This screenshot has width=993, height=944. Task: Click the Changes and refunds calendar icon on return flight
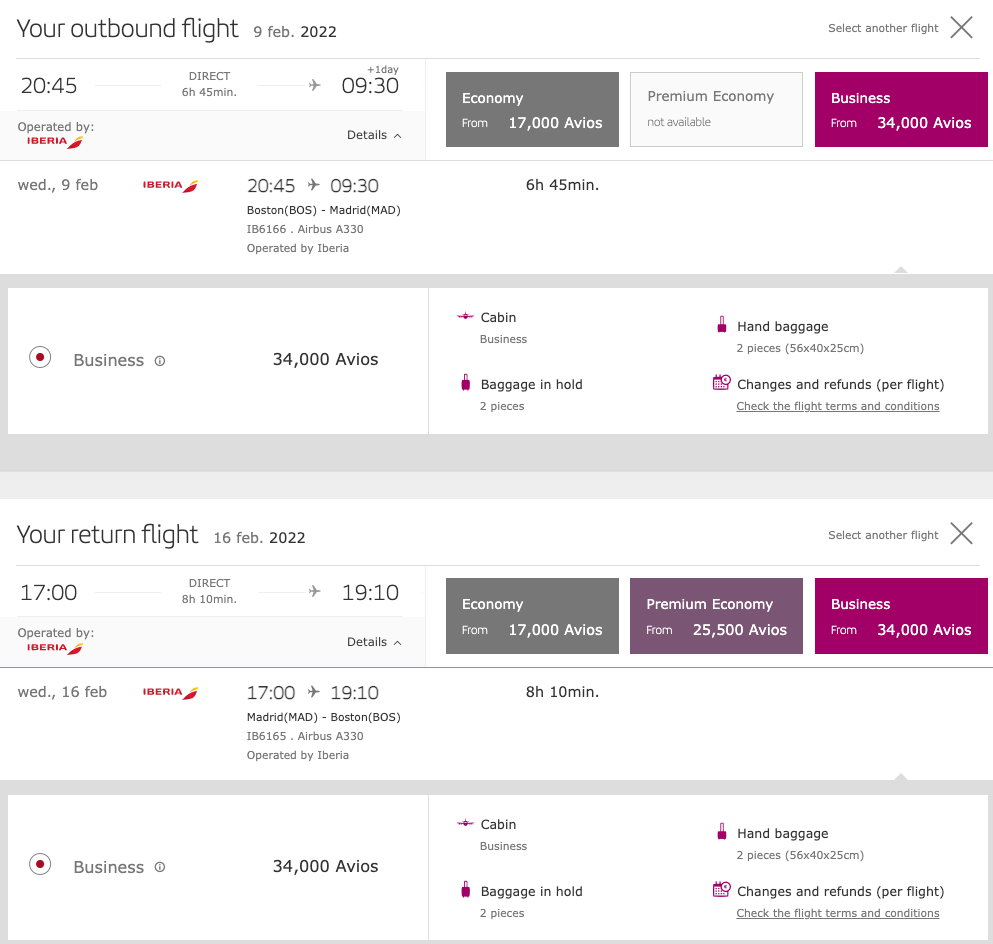tap(721, 889)
